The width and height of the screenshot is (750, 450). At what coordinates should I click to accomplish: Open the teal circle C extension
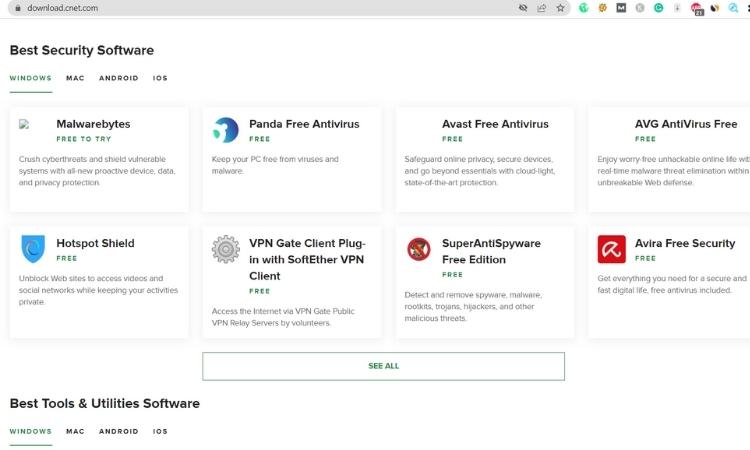(x=659, y=8)
